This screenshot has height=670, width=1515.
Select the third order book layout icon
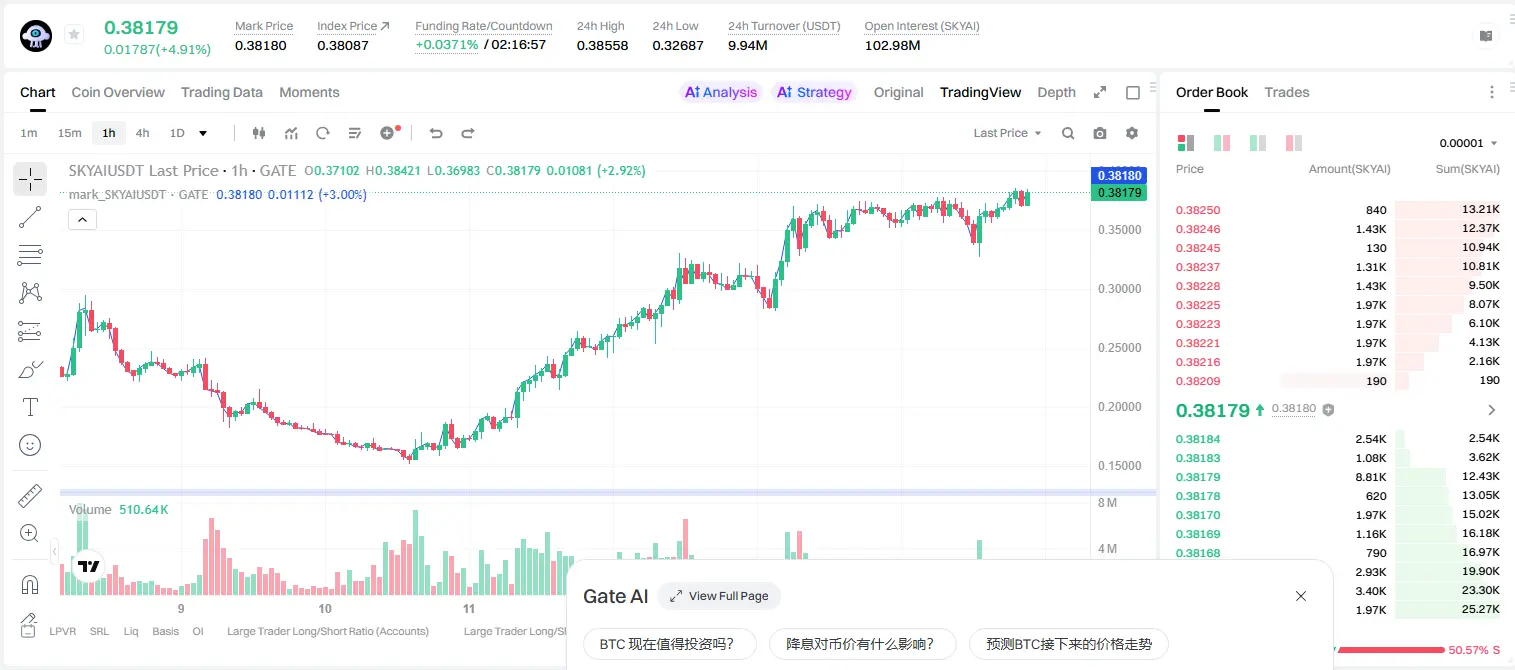pos(1258,143)
